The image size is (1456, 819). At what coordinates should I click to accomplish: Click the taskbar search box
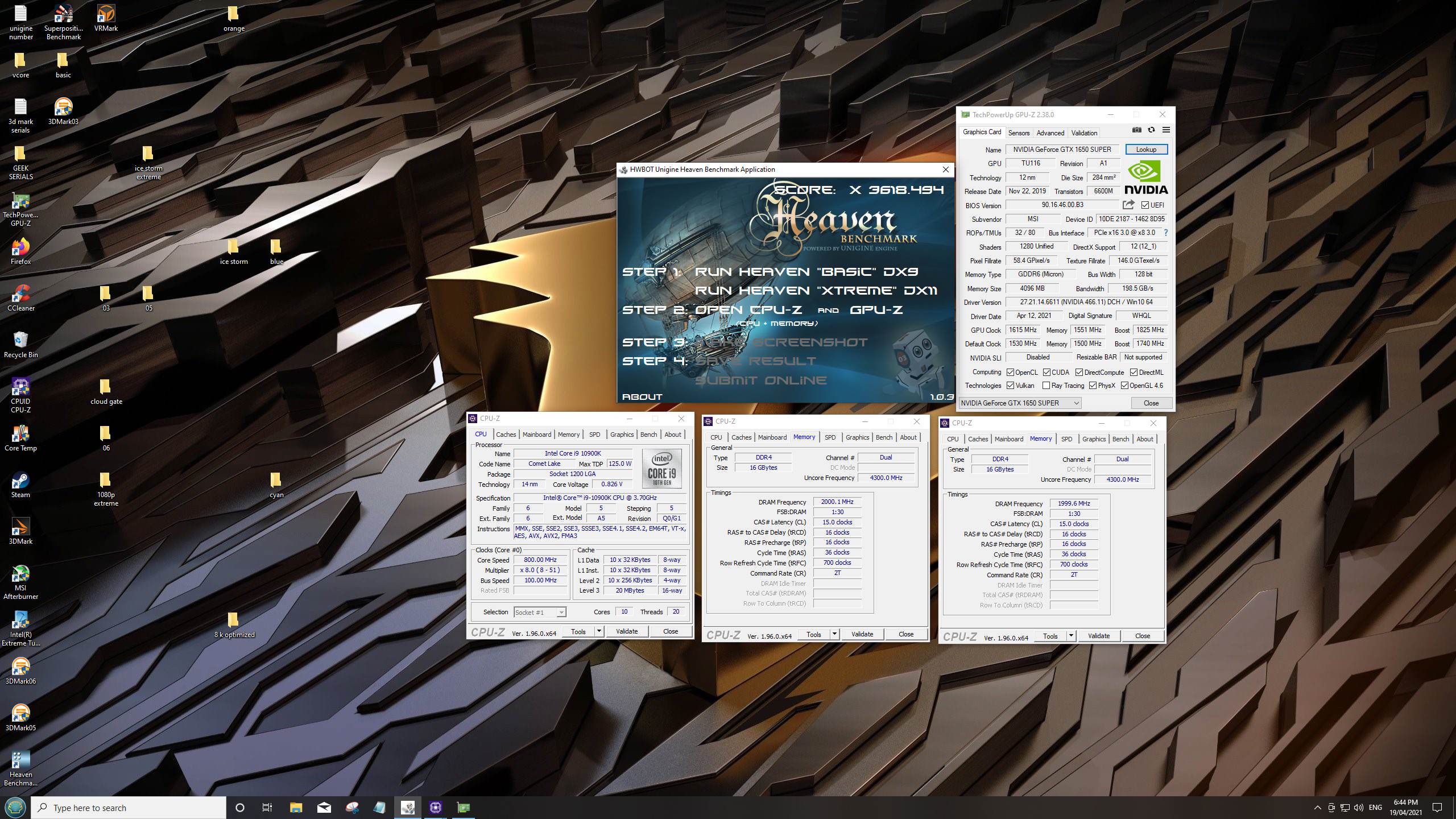coord(130,808)
